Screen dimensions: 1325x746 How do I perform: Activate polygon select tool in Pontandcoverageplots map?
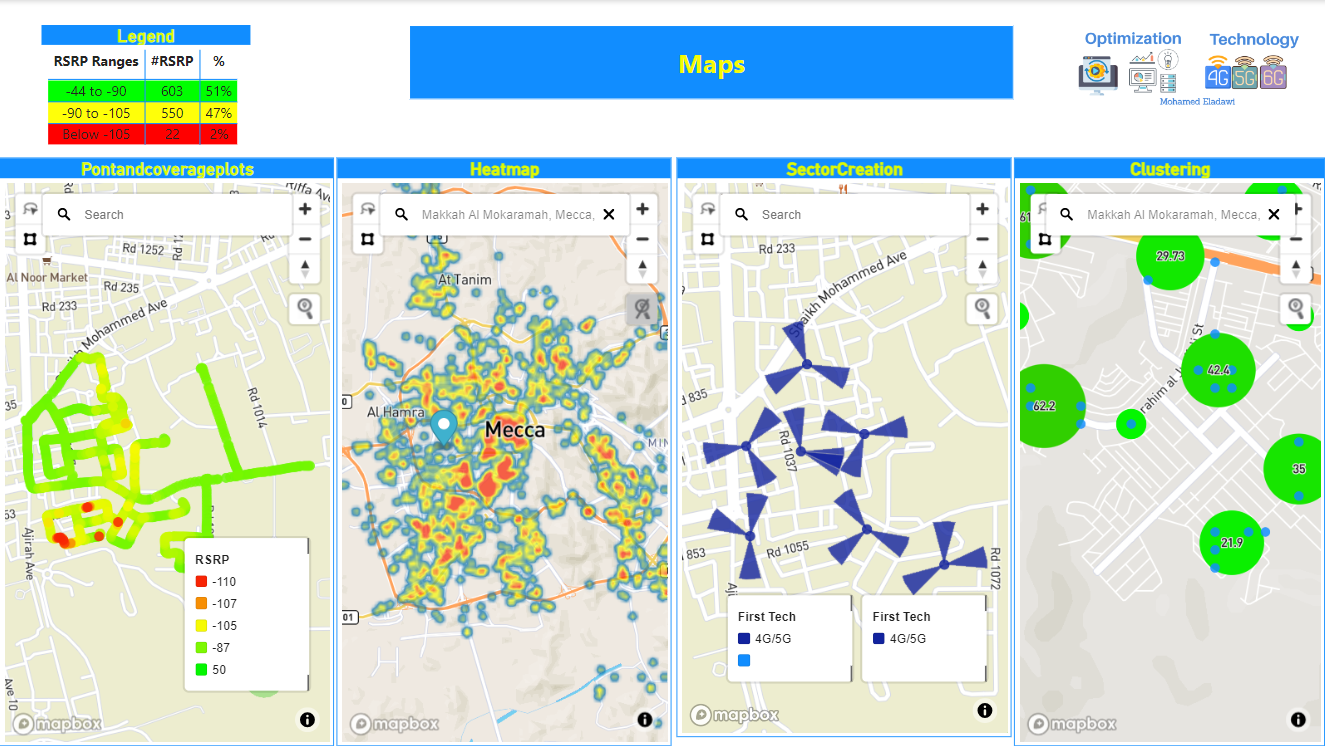(x=30, y=239)
